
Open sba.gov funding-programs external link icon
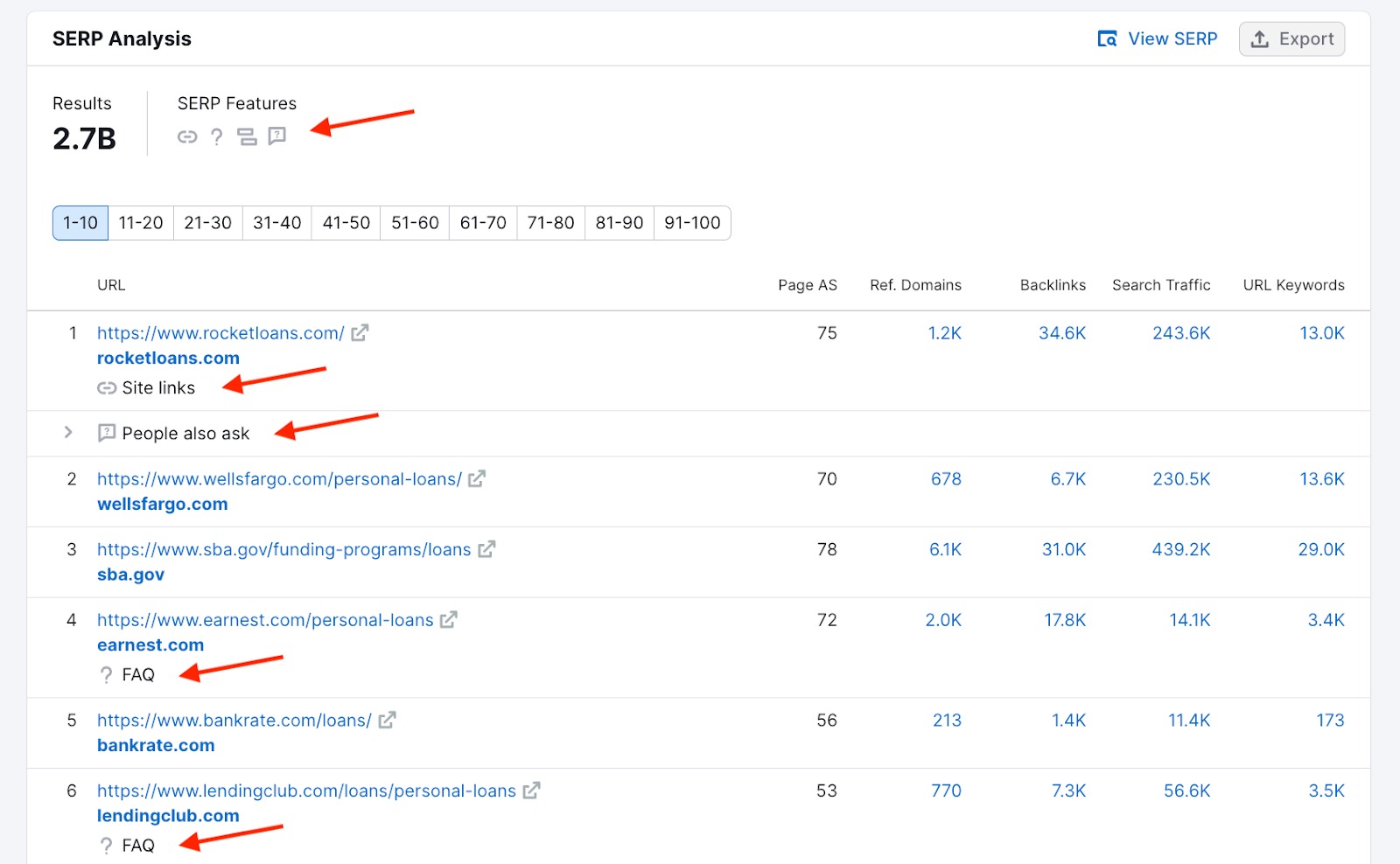[x=486, y=549]
